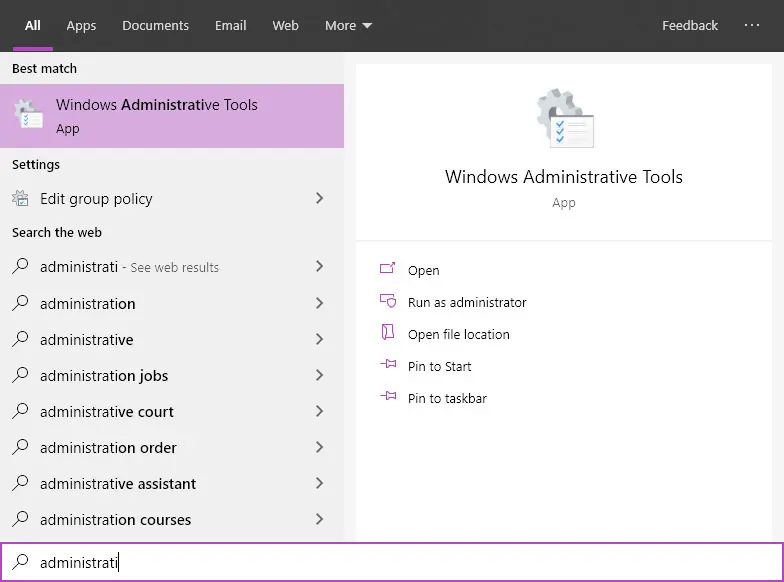The width and height of the screenshot is (784, 582).
Task: Expand chevron for 'administrati - See web results'
Action: pyautogui.click(x=320, y=266)
